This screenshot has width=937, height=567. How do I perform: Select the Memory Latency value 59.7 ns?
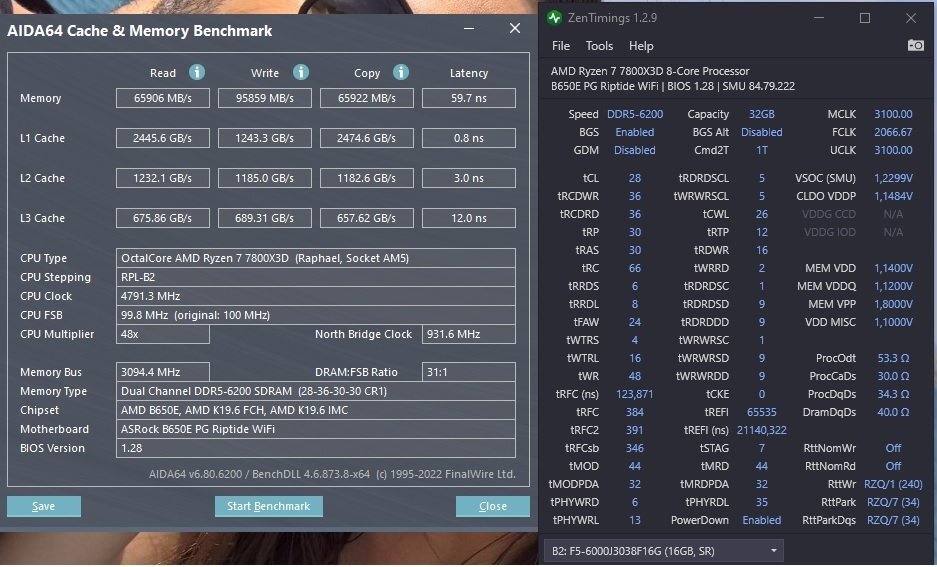coord(468,98)
